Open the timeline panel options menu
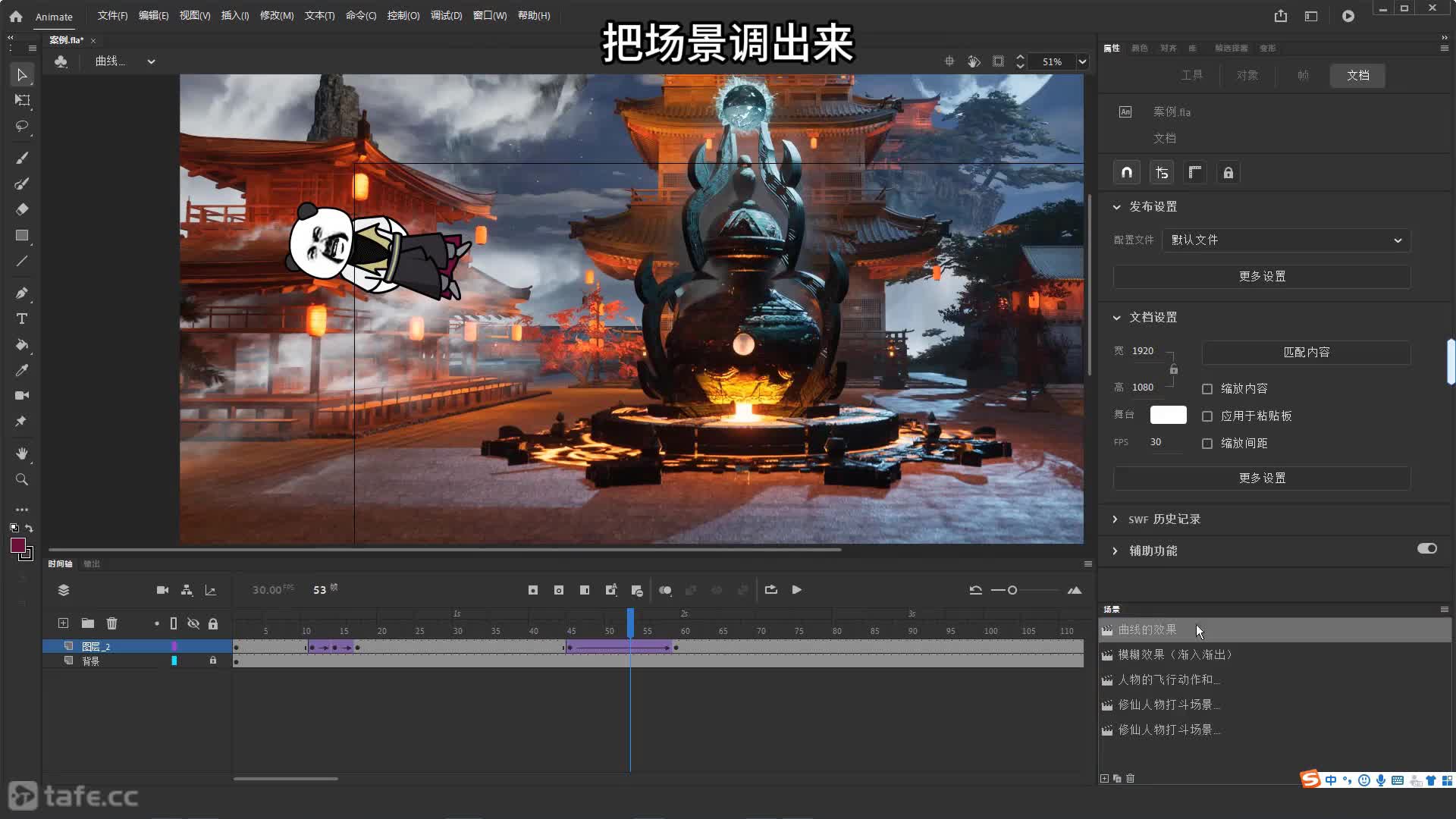The image size is (1456, 819). 1088,563
